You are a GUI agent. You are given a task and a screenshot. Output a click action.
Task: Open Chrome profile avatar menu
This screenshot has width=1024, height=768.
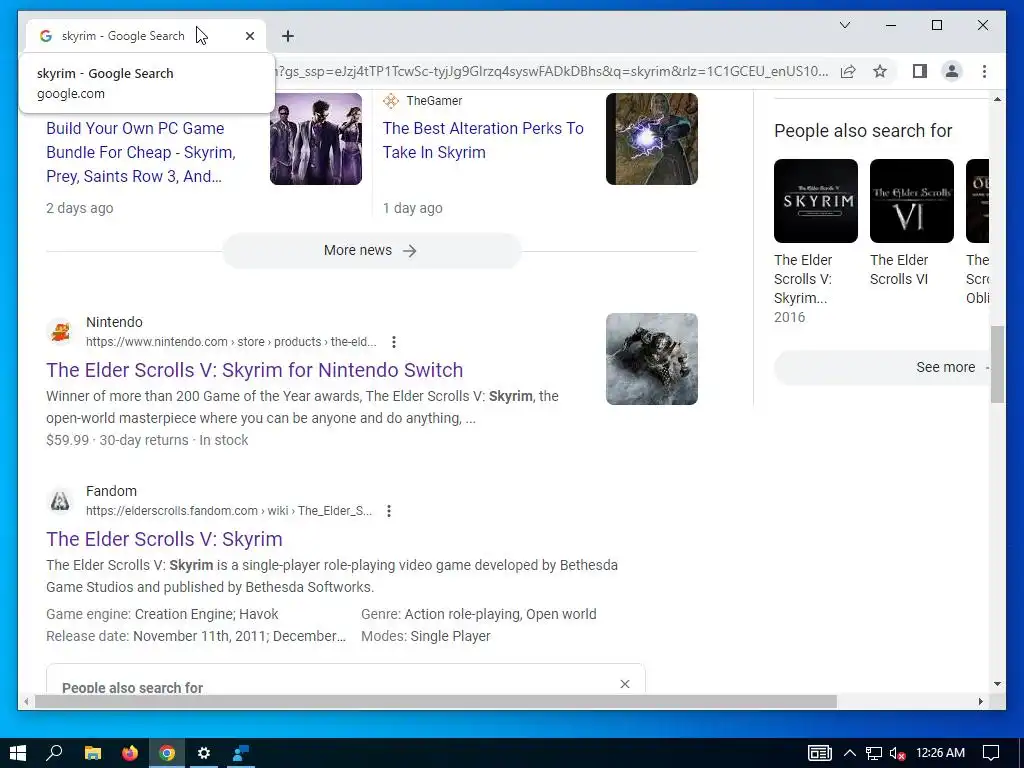tap(952, 71)
